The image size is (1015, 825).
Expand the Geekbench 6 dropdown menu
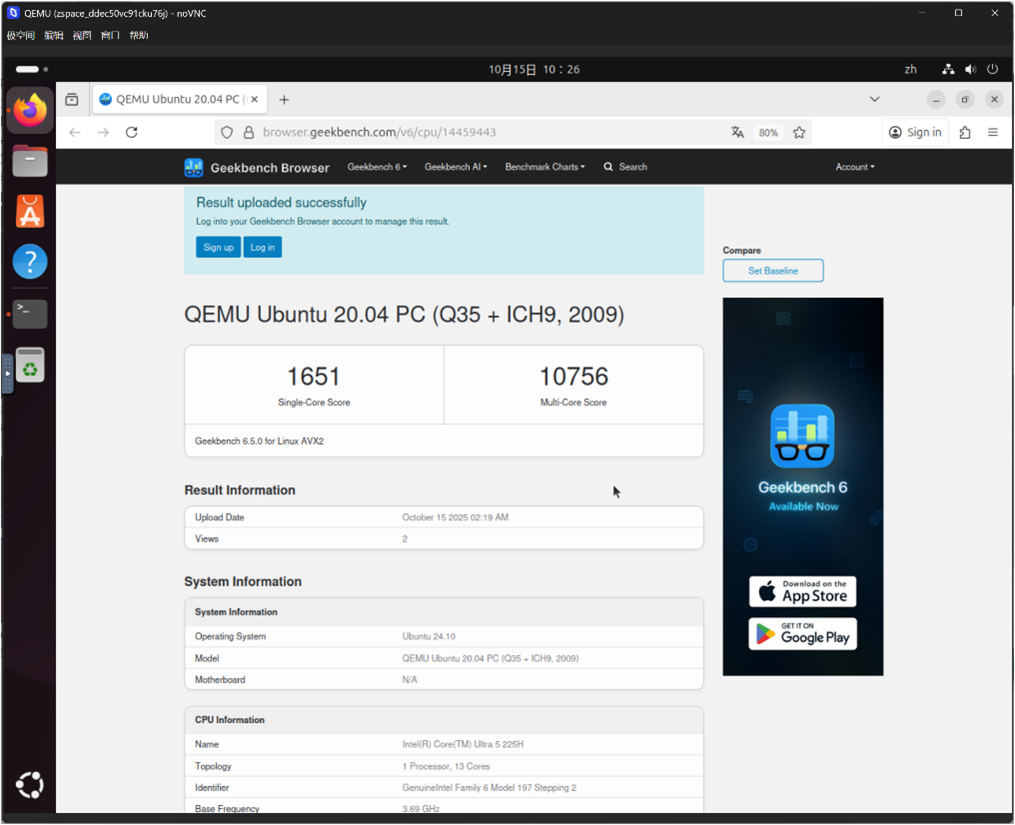(377, 167)
